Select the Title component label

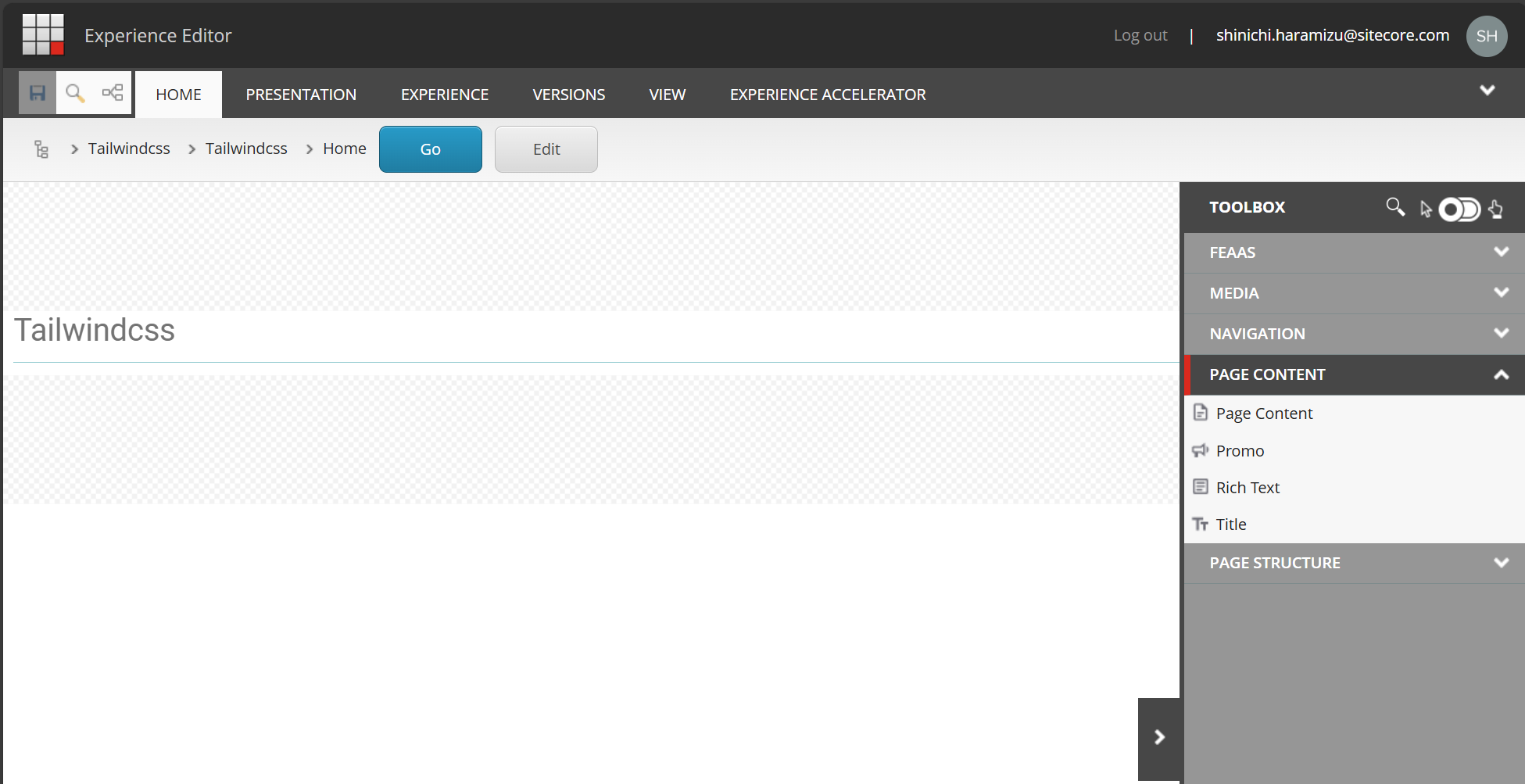pyautogui.click(x=1231, y=524)
